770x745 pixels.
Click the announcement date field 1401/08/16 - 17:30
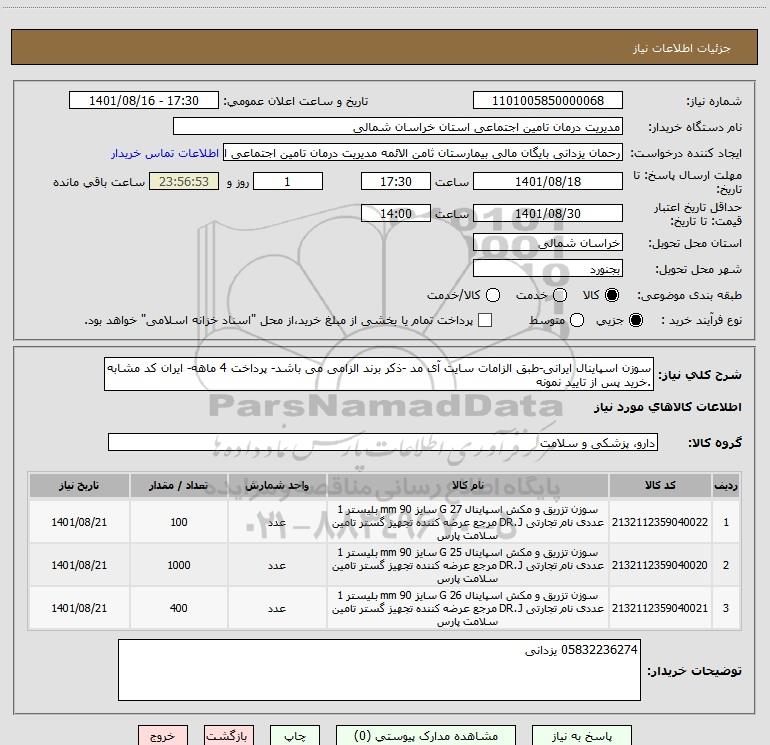tap(144, 100)
